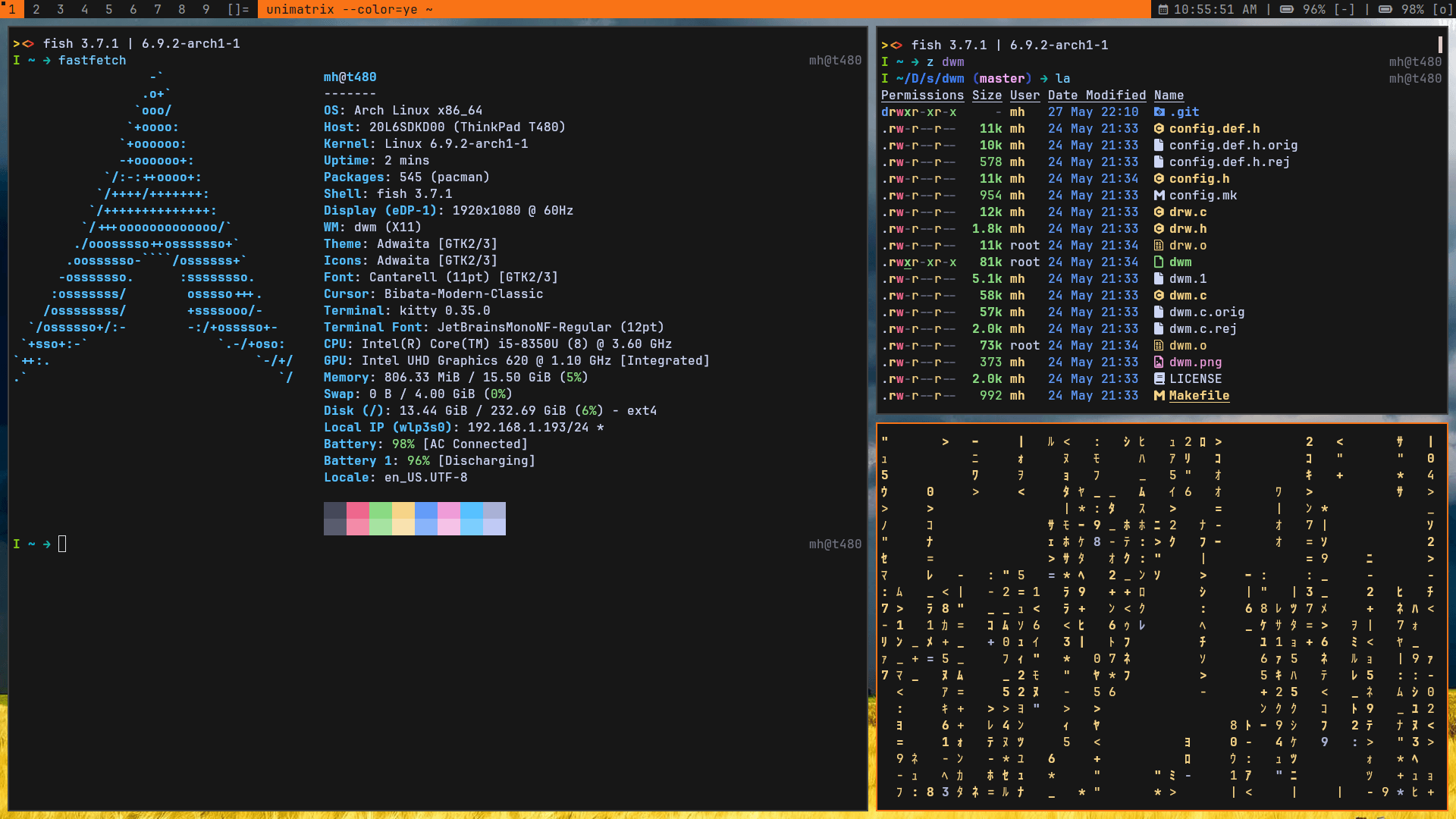Image resolution: width=1456 pixels, height=819 pixels.
Task: Click the 10:55:51 AM clock
Action: [1216, 10]
